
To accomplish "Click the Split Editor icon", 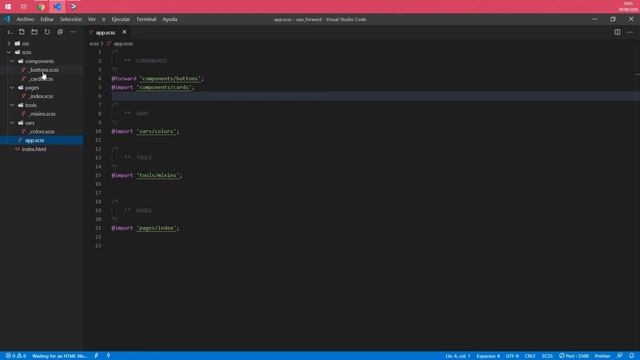I will [x=617, y=32].
